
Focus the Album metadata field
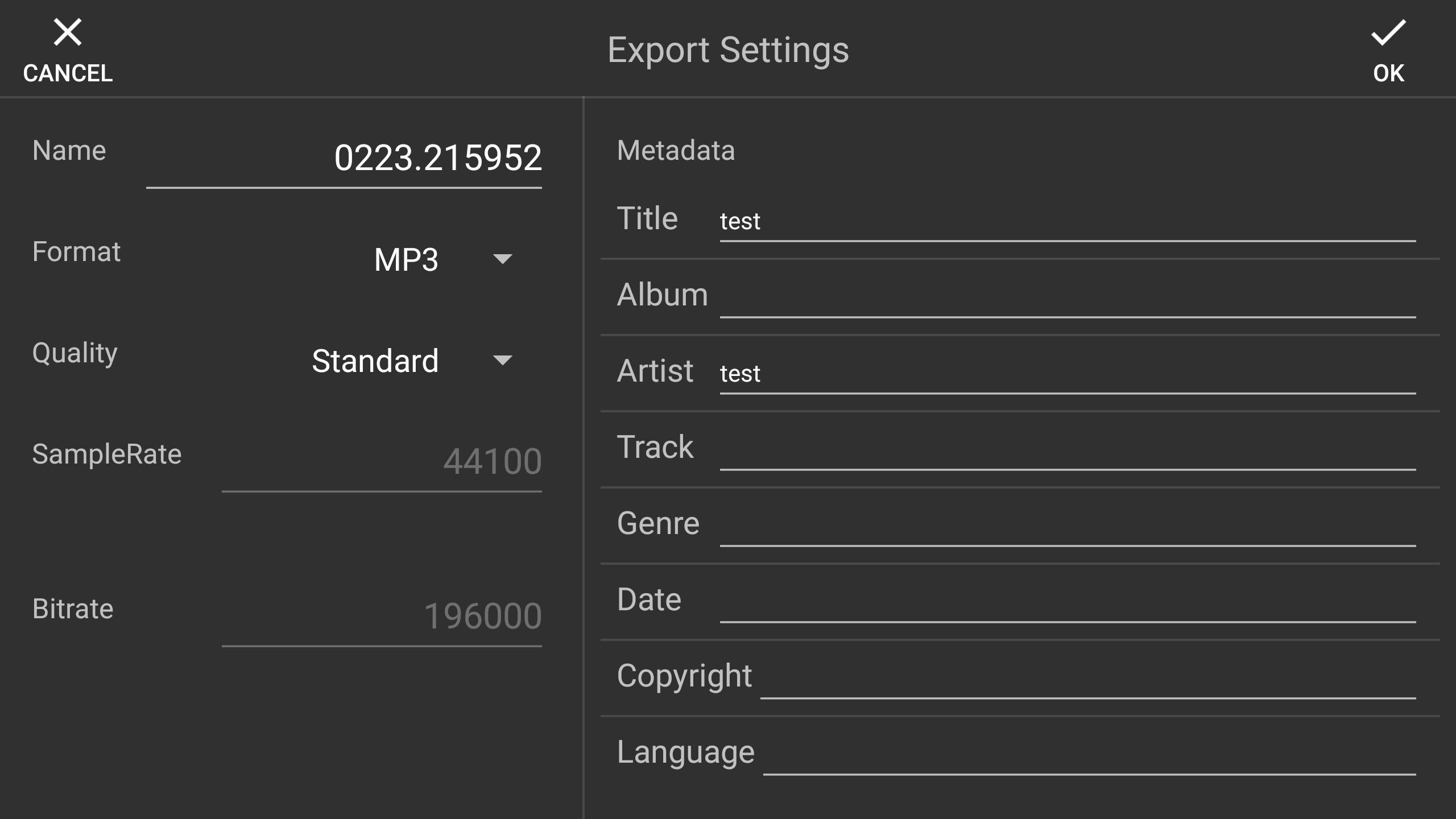[1068, 298]
